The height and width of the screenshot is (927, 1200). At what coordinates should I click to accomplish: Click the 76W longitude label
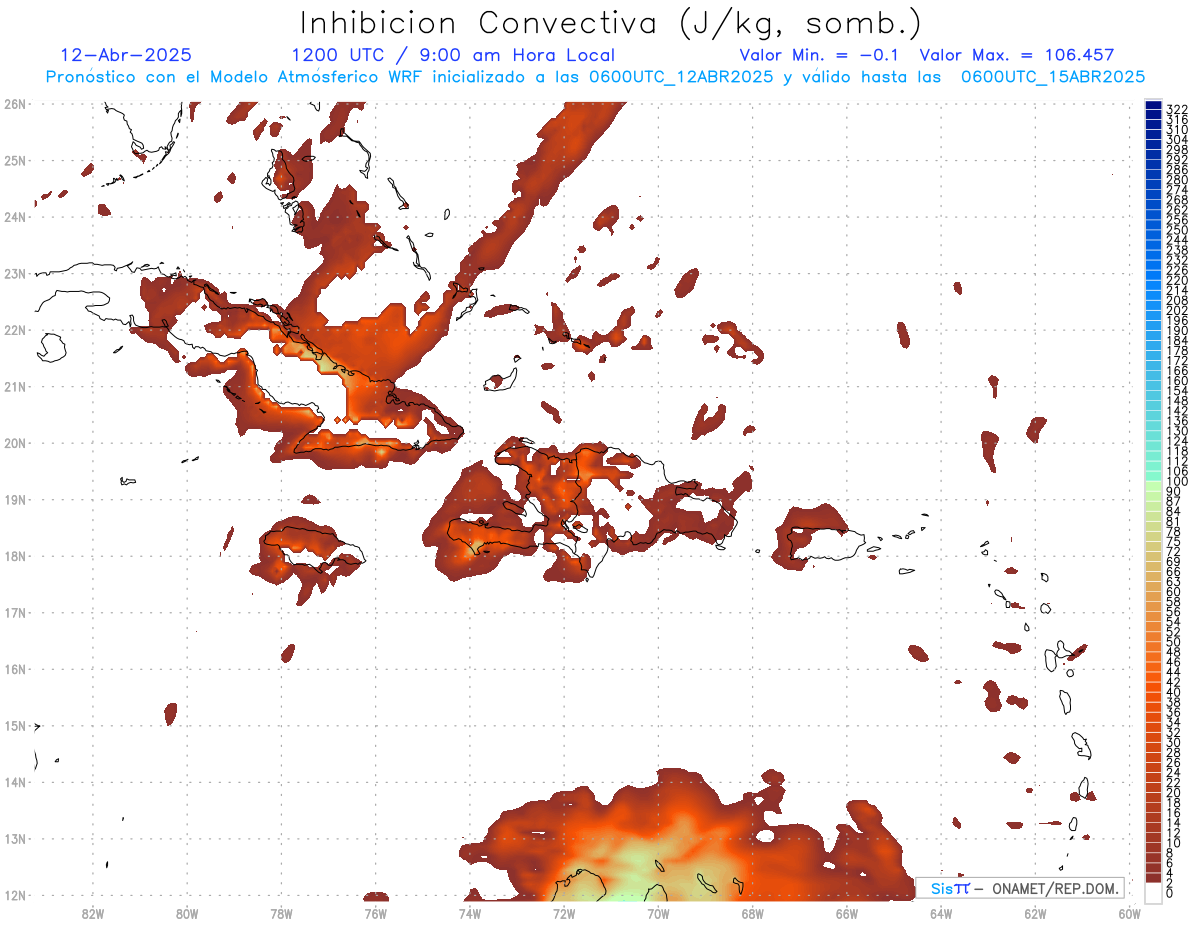[375, 913]
